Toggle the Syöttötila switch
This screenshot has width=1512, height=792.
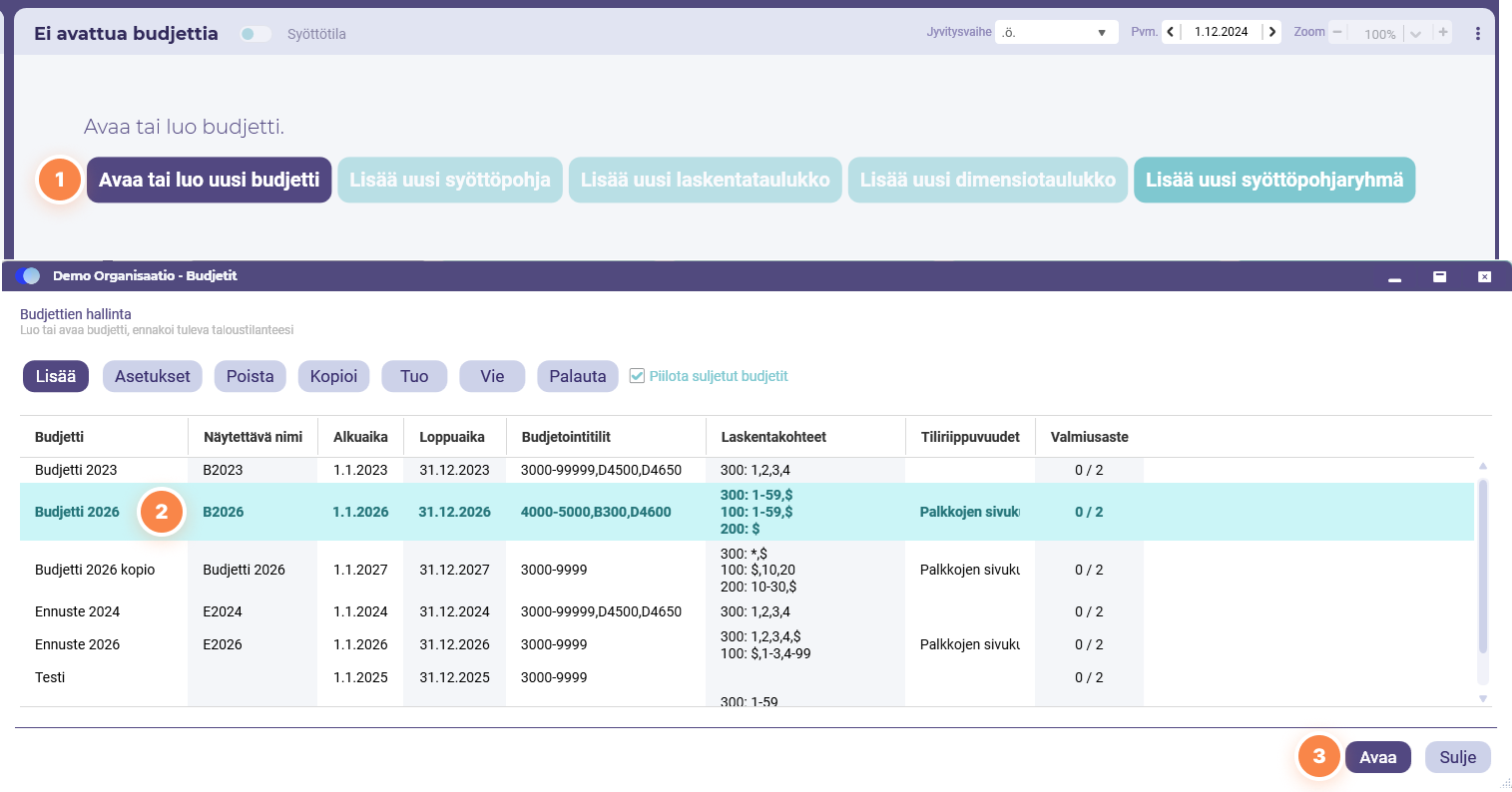coord(255,34)
